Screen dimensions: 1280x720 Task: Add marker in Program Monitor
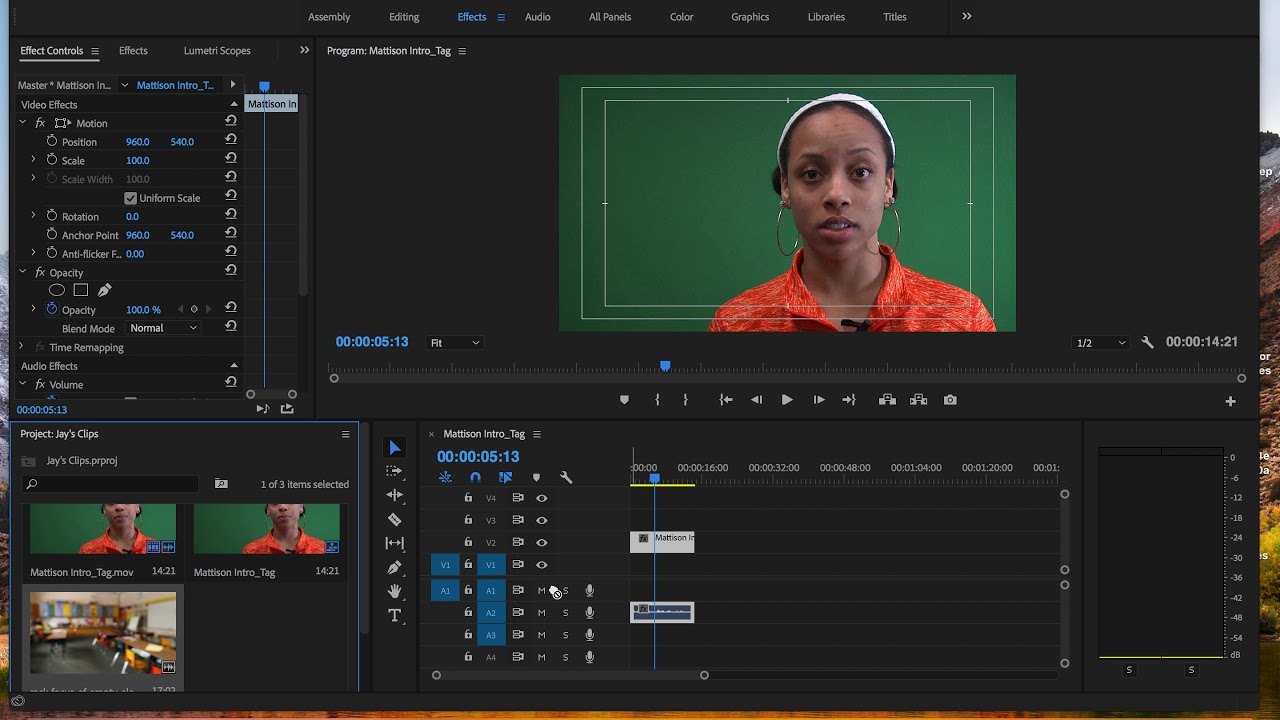coord(625,400)
